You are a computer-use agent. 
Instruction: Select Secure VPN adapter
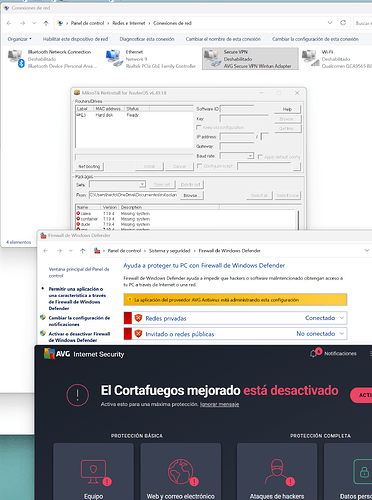pos(250,59)
